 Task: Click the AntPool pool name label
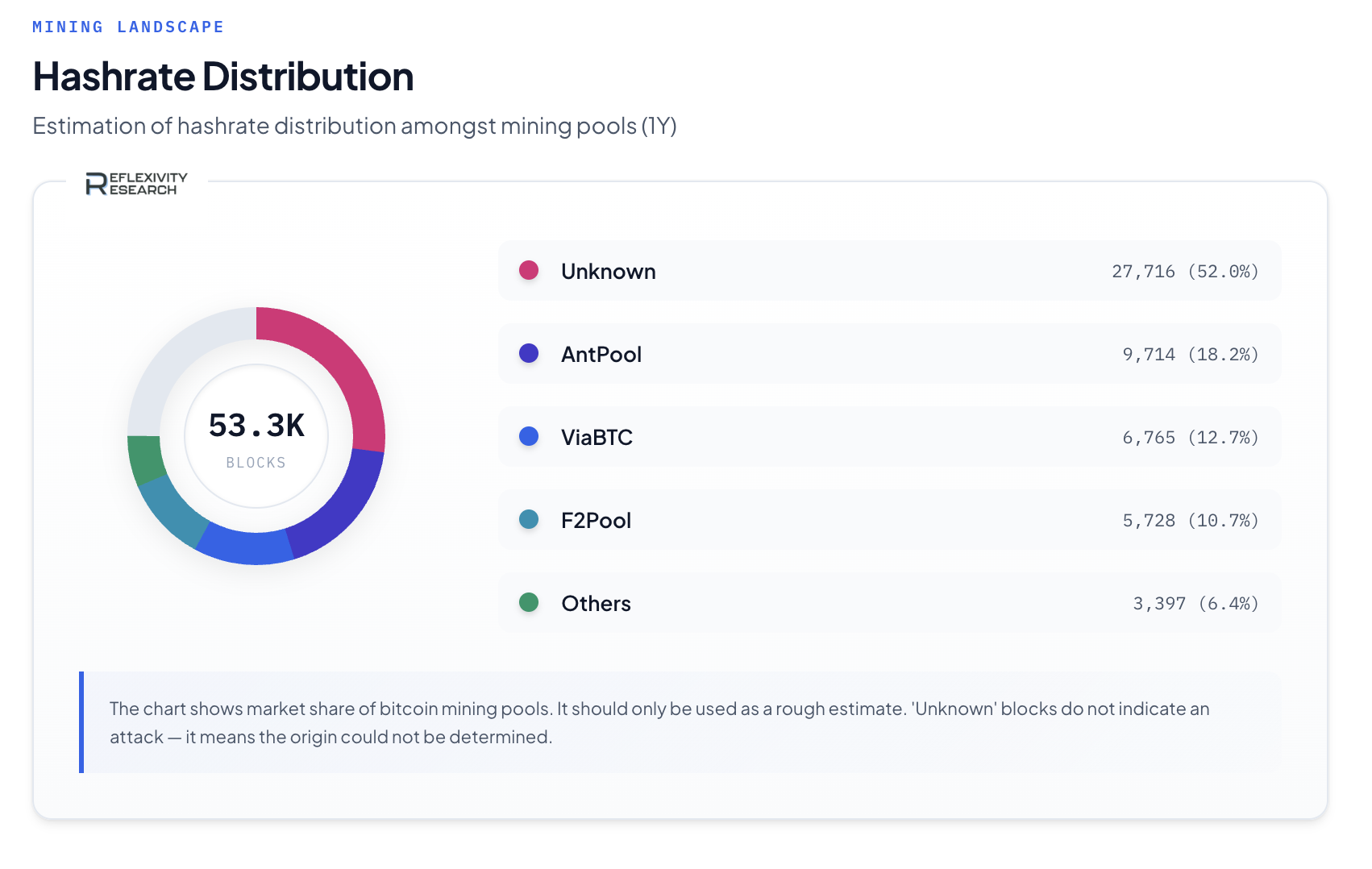601,355
